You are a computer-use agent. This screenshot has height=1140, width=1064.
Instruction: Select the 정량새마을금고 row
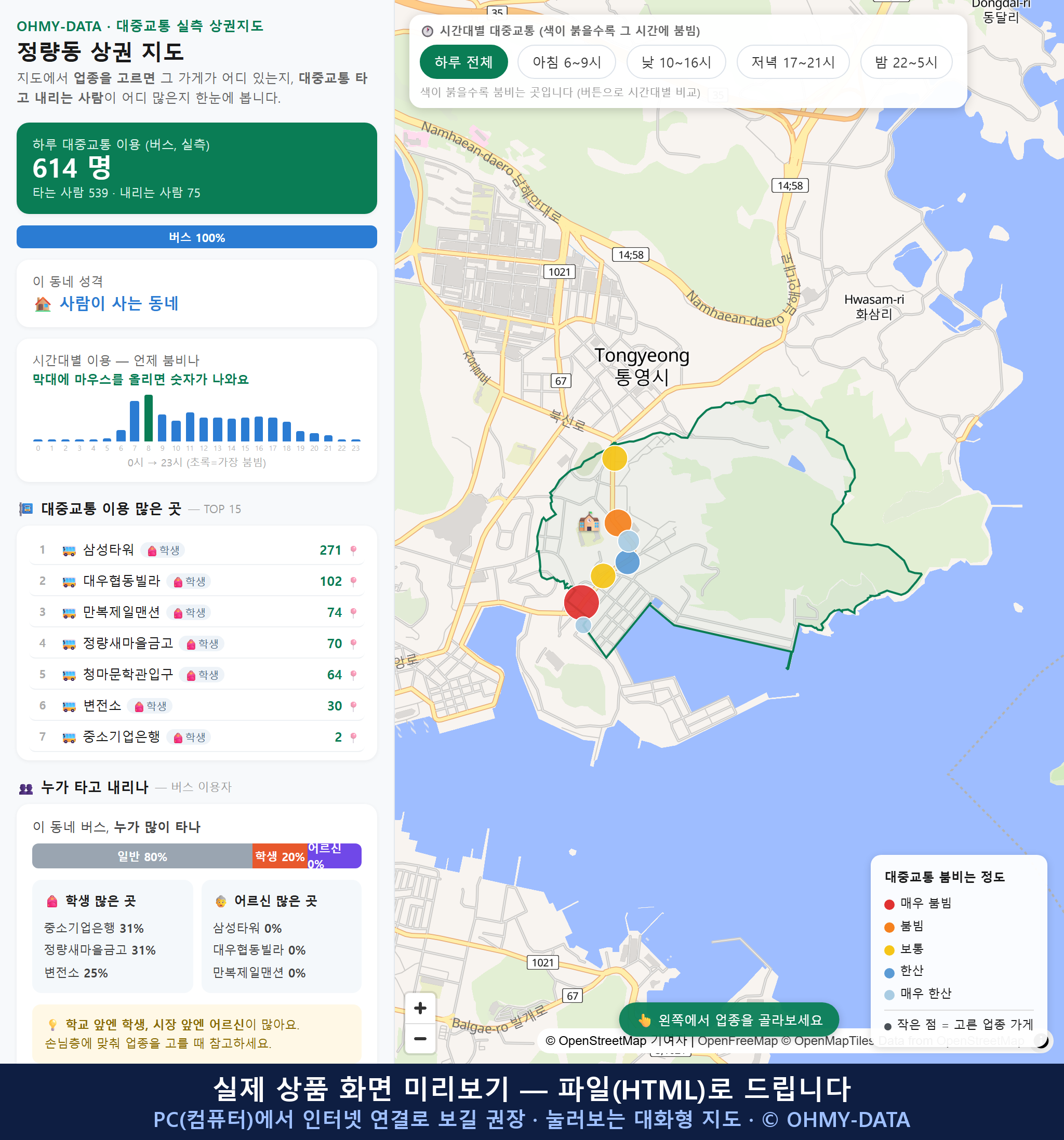pyautogui.click(x=197, y=643)
